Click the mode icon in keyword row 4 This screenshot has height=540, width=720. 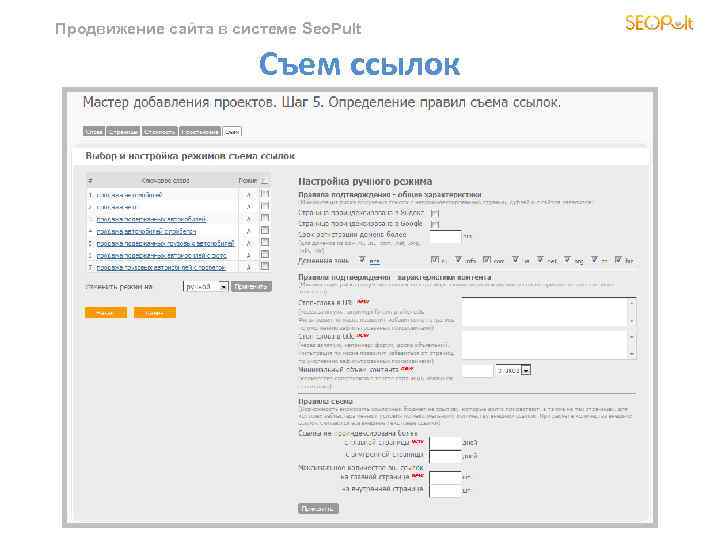tap(249, 231)
